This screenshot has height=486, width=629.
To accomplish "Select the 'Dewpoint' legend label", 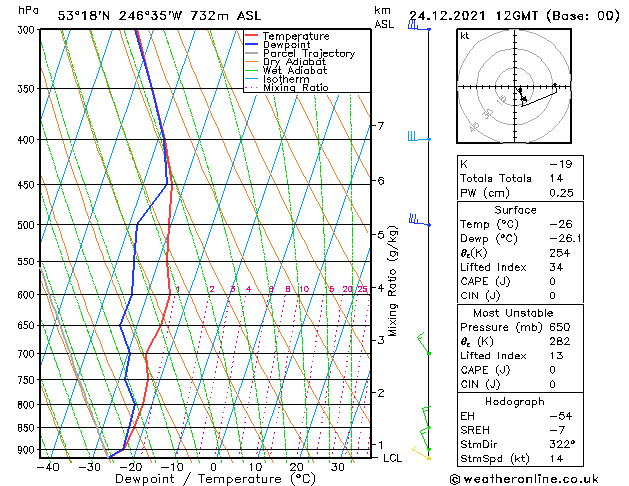I will point(286,45).
